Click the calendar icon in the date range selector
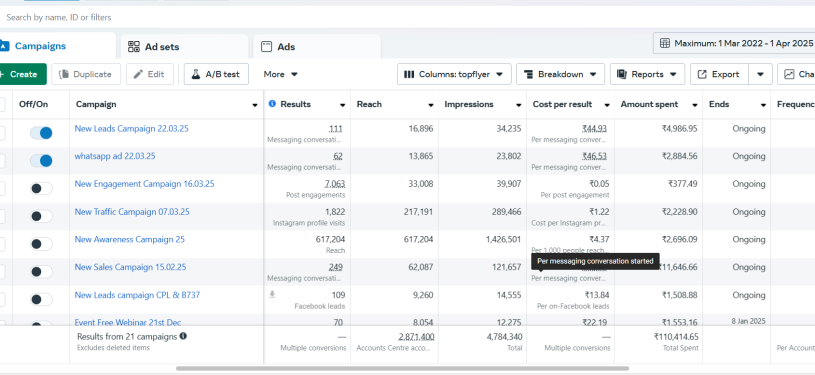Image resolution: width=815 pixels, height=375 pixels. (x=664, y=43)
